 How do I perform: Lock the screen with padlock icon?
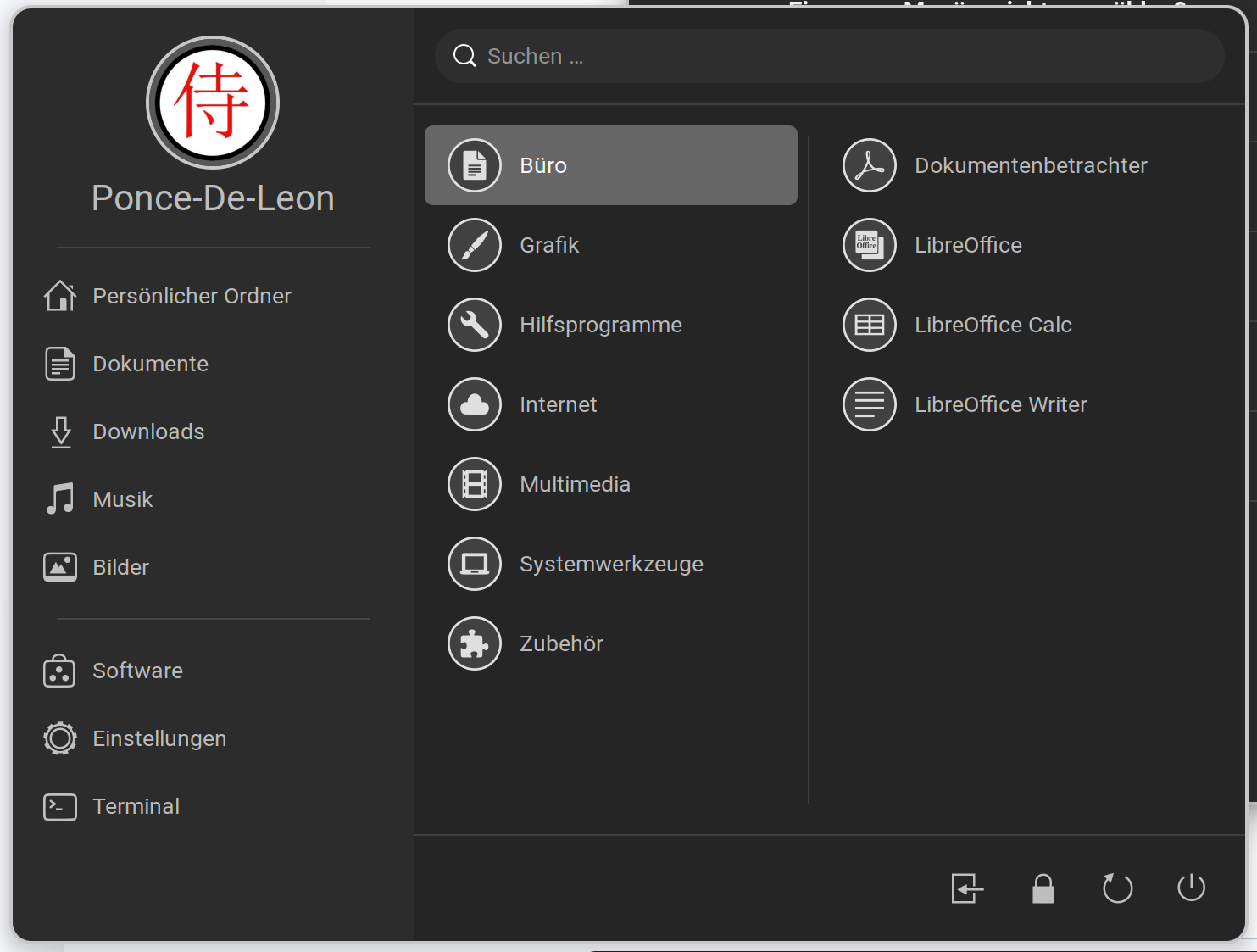click(1043, 888)
